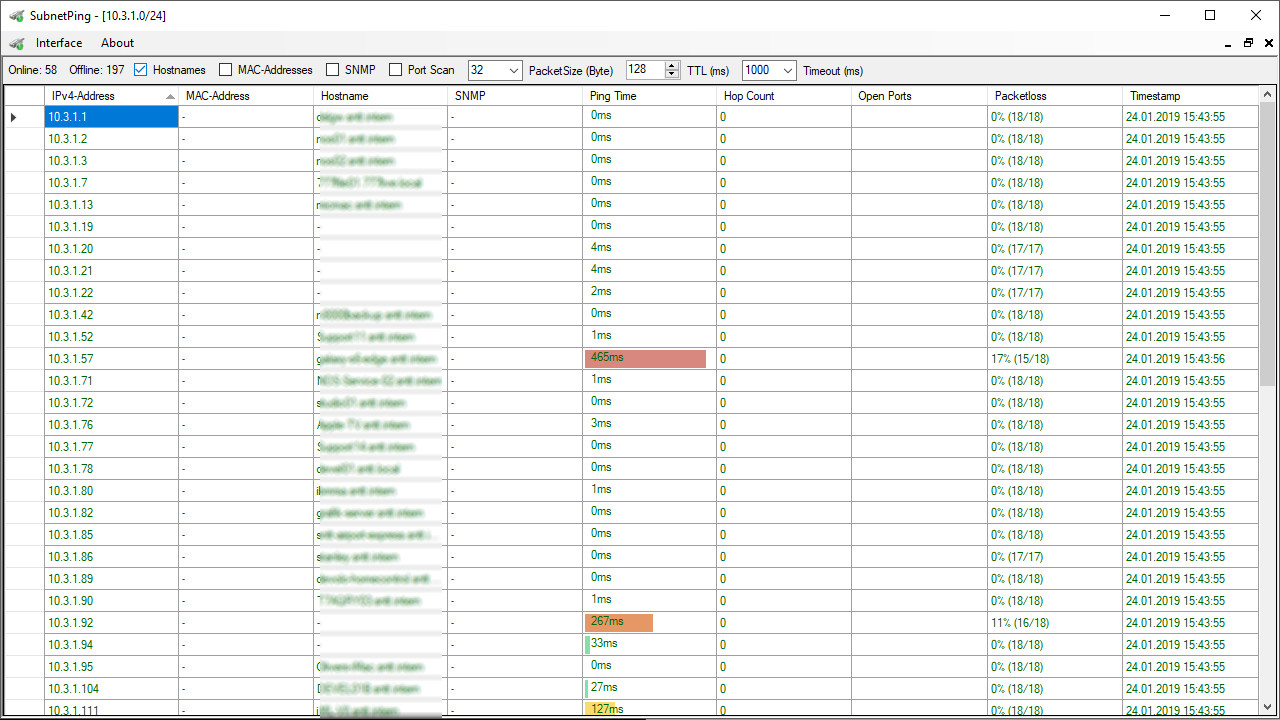Click into the 128 numeric field
This screenshot has width=1280, height=720.
pos(645,70)
